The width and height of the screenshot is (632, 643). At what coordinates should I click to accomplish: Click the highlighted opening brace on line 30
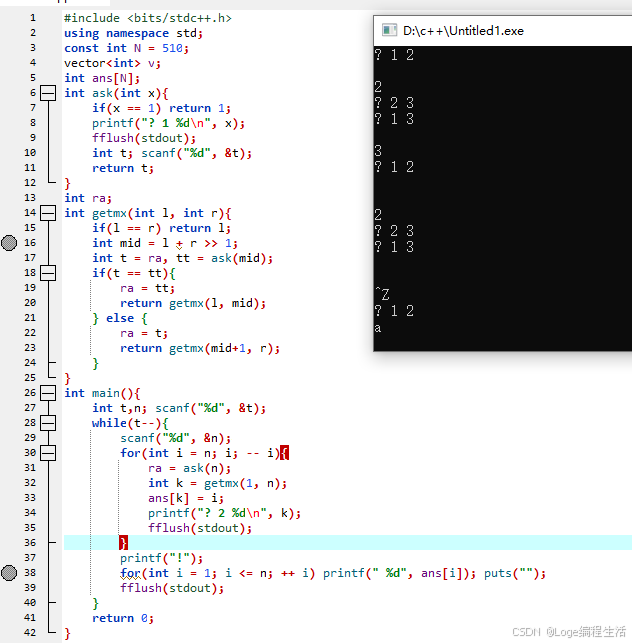pos(285,453)
